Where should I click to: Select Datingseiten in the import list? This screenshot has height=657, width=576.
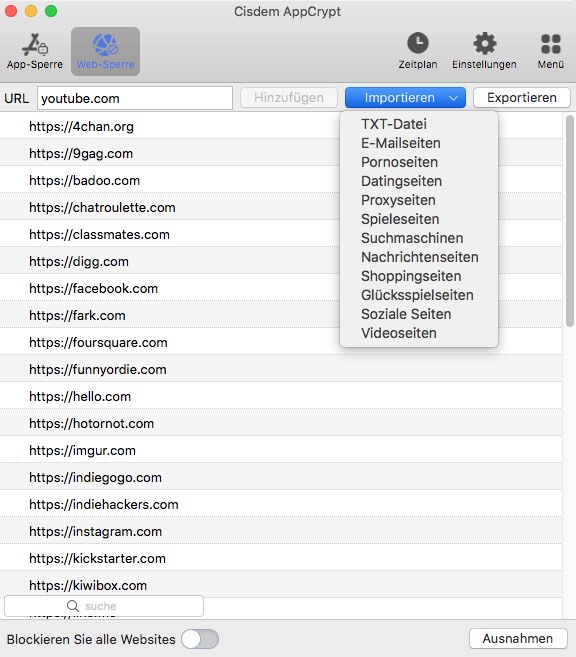(x=419, y=181)
